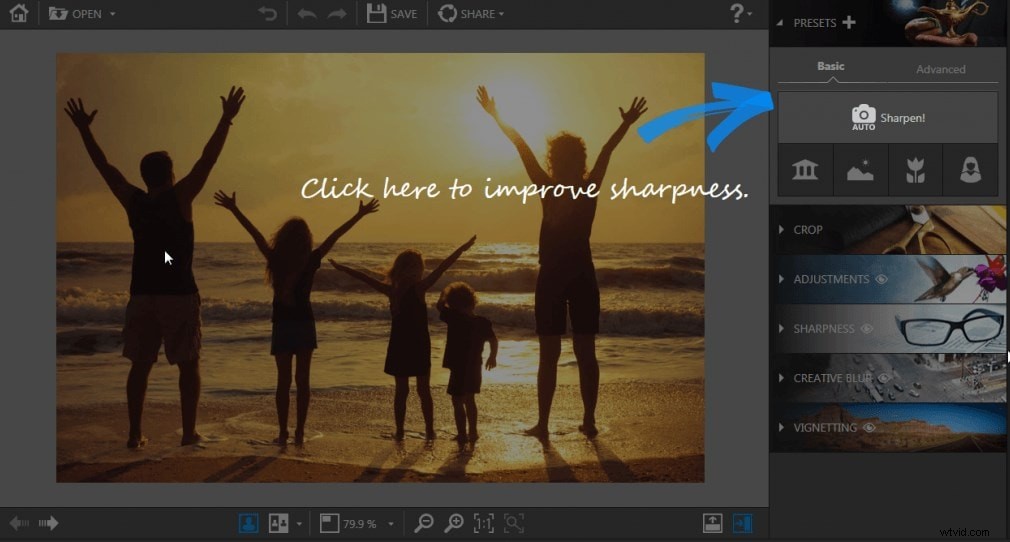This screenshot has height=542, width=1010.
Task: Set zoom to actual size 1:1
Action: tap(484, 523)
